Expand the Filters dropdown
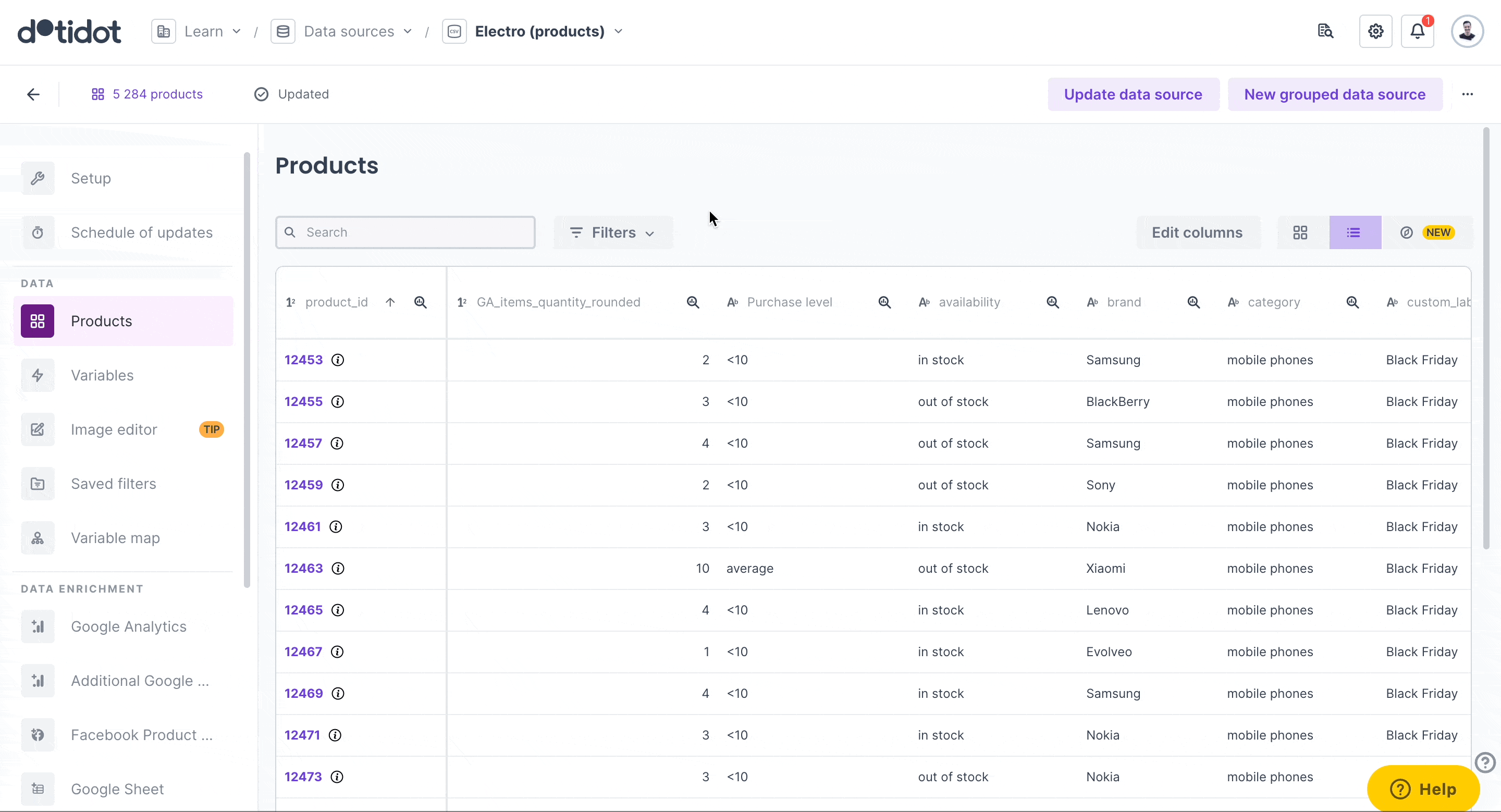The width and height of the screenshot is (1501, 812). 612,232
